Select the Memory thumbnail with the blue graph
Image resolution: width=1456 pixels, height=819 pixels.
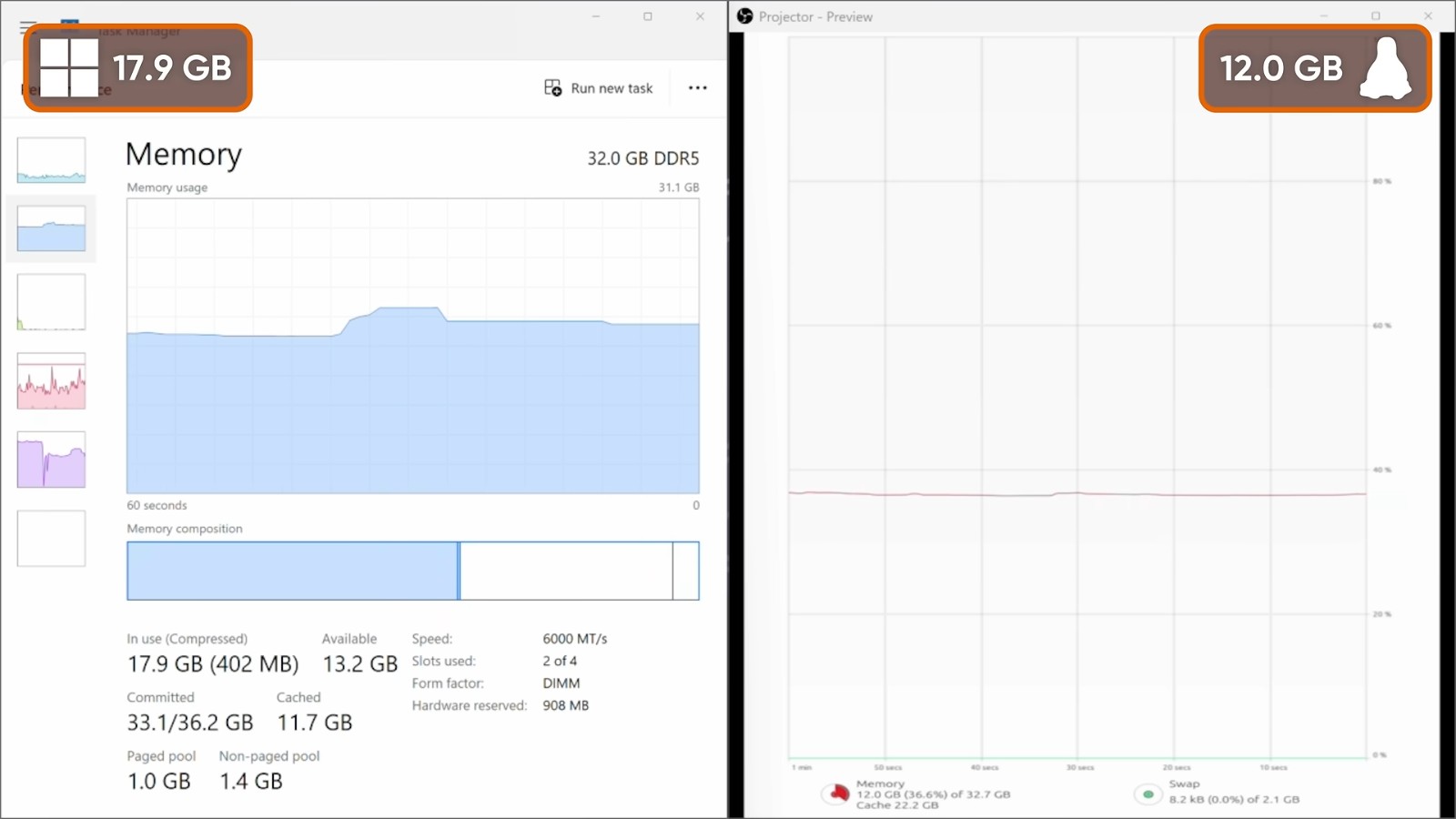pos(51,228)
